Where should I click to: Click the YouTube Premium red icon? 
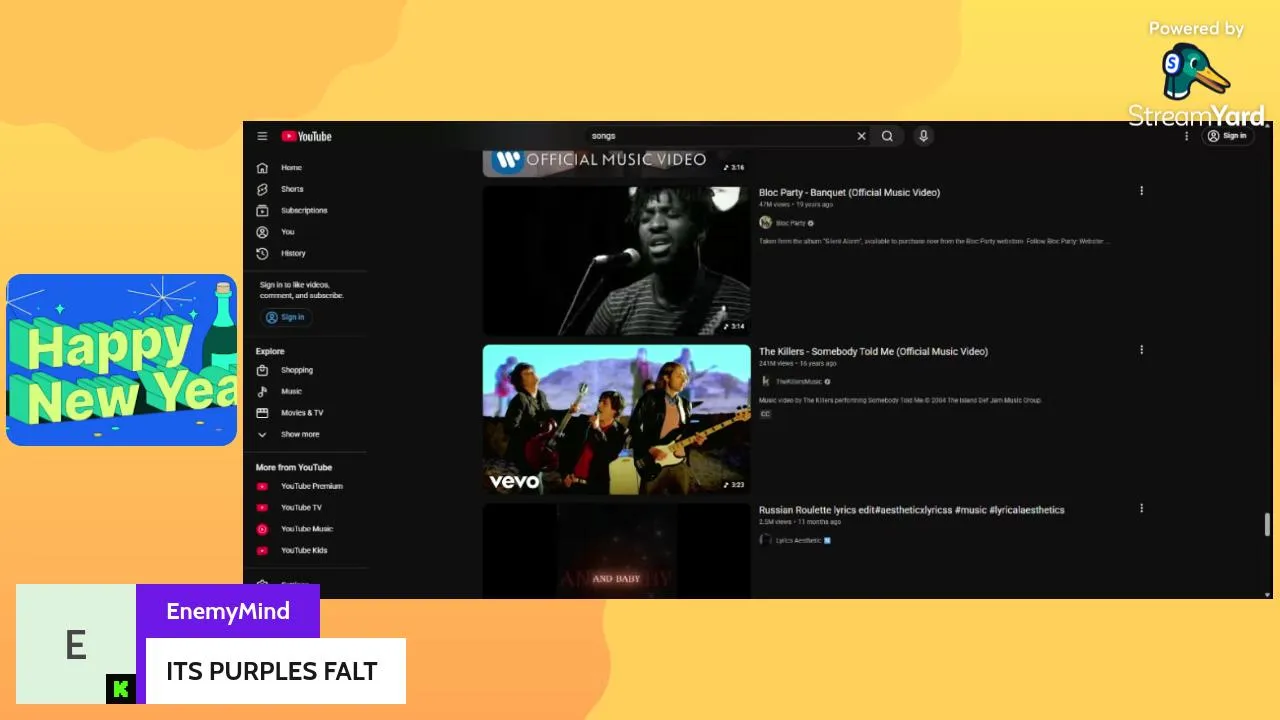(x=262, y=487)
